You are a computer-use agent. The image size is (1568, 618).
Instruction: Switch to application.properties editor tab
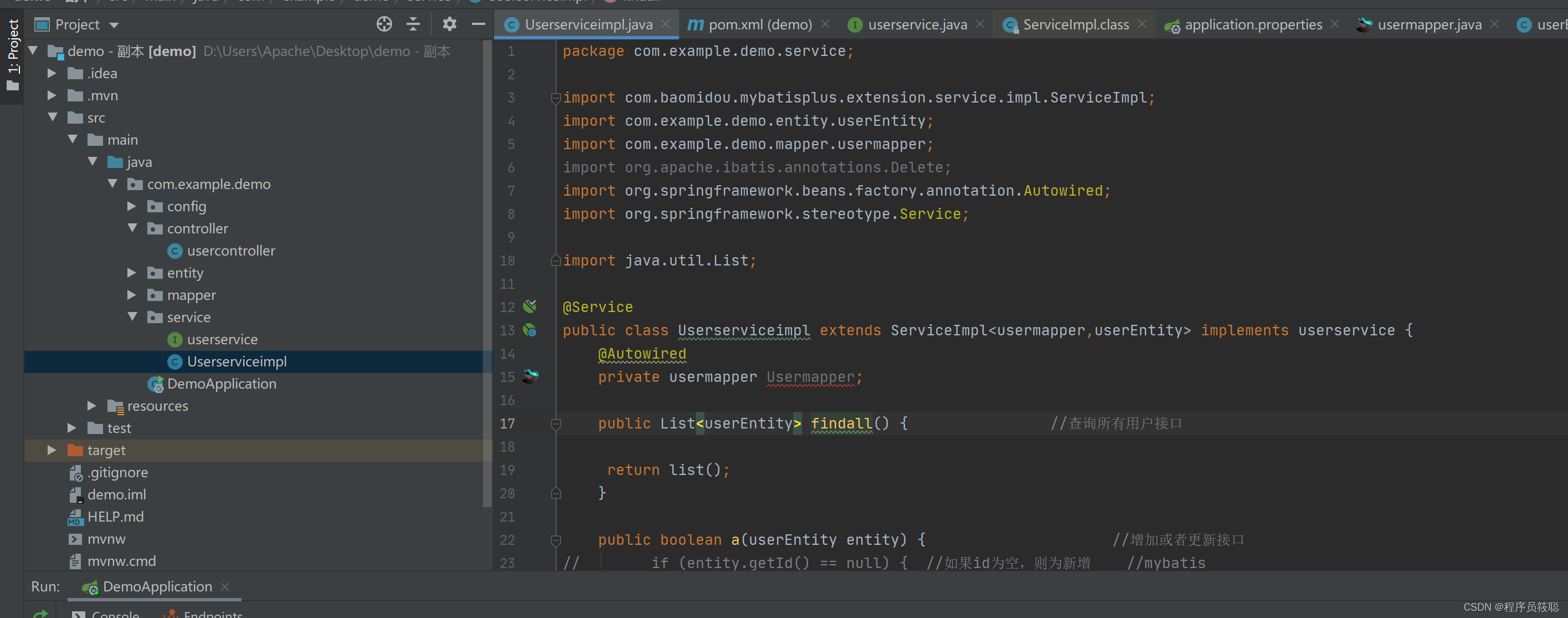tap(1253, 24)
